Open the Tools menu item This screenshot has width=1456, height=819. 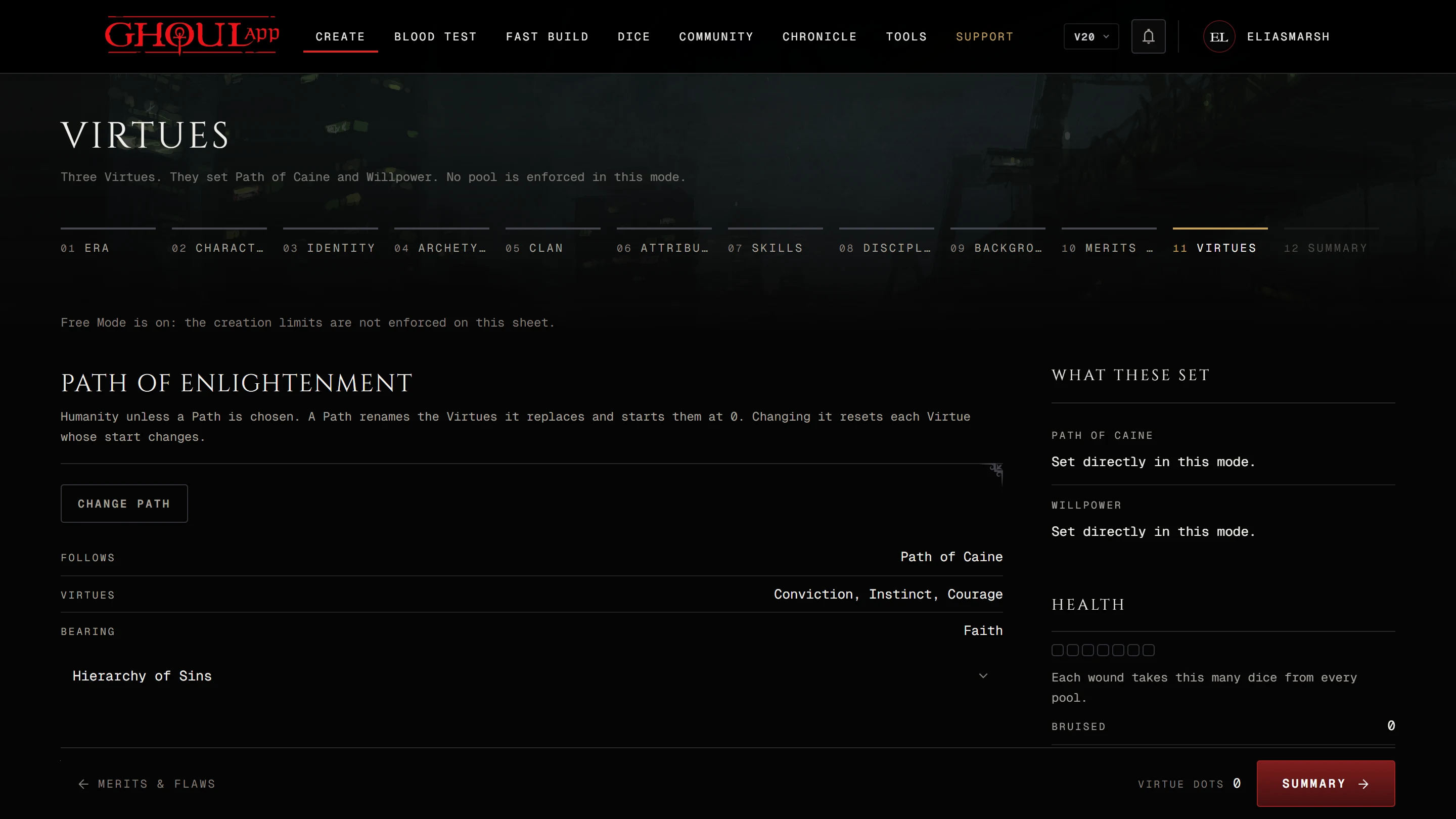coord(906,37)
